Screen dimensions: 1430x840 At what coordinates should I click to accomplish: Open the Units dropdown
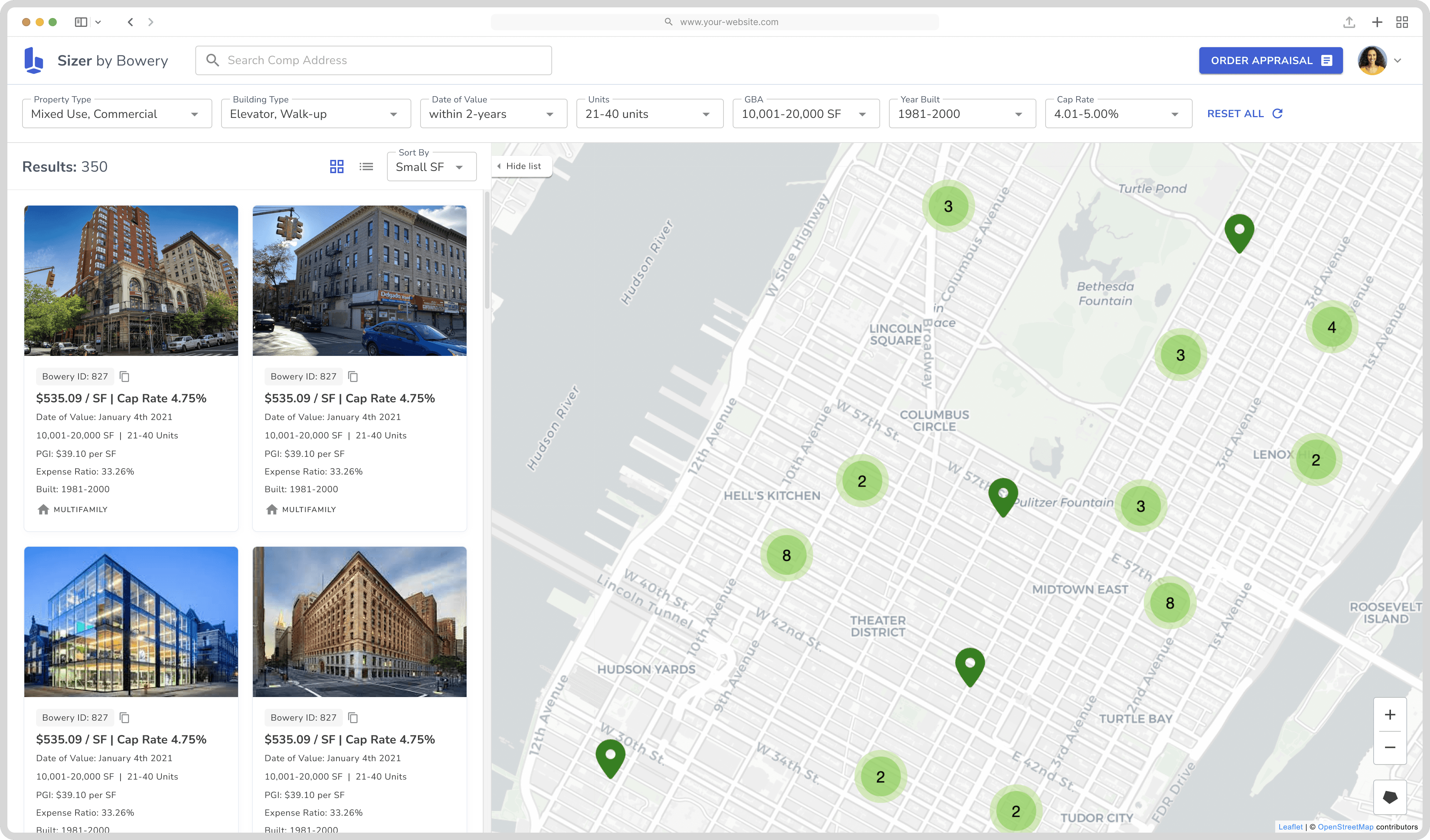click(x=649, y=113)
